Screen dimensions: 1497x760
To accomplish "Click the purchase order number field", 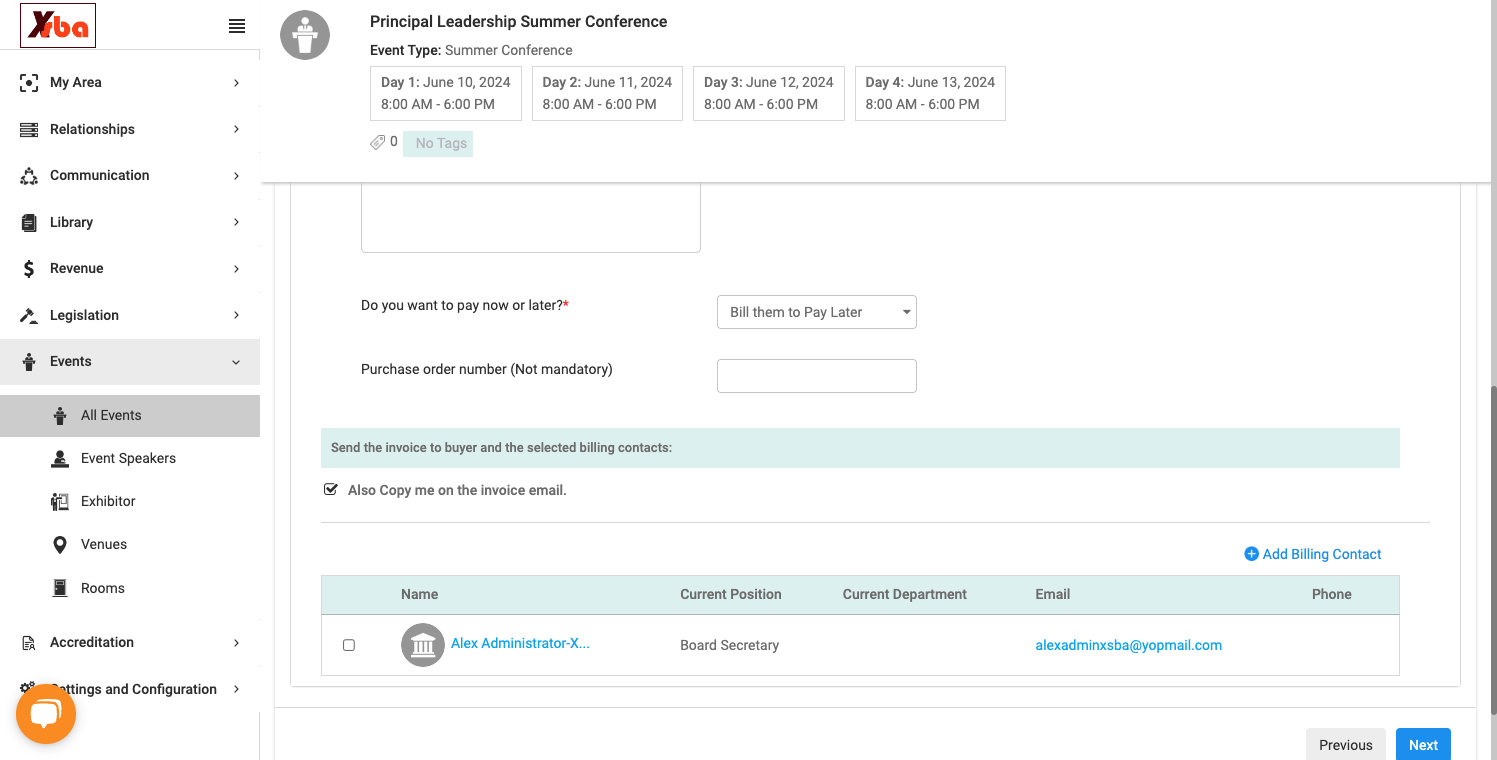I will point(817,376).
